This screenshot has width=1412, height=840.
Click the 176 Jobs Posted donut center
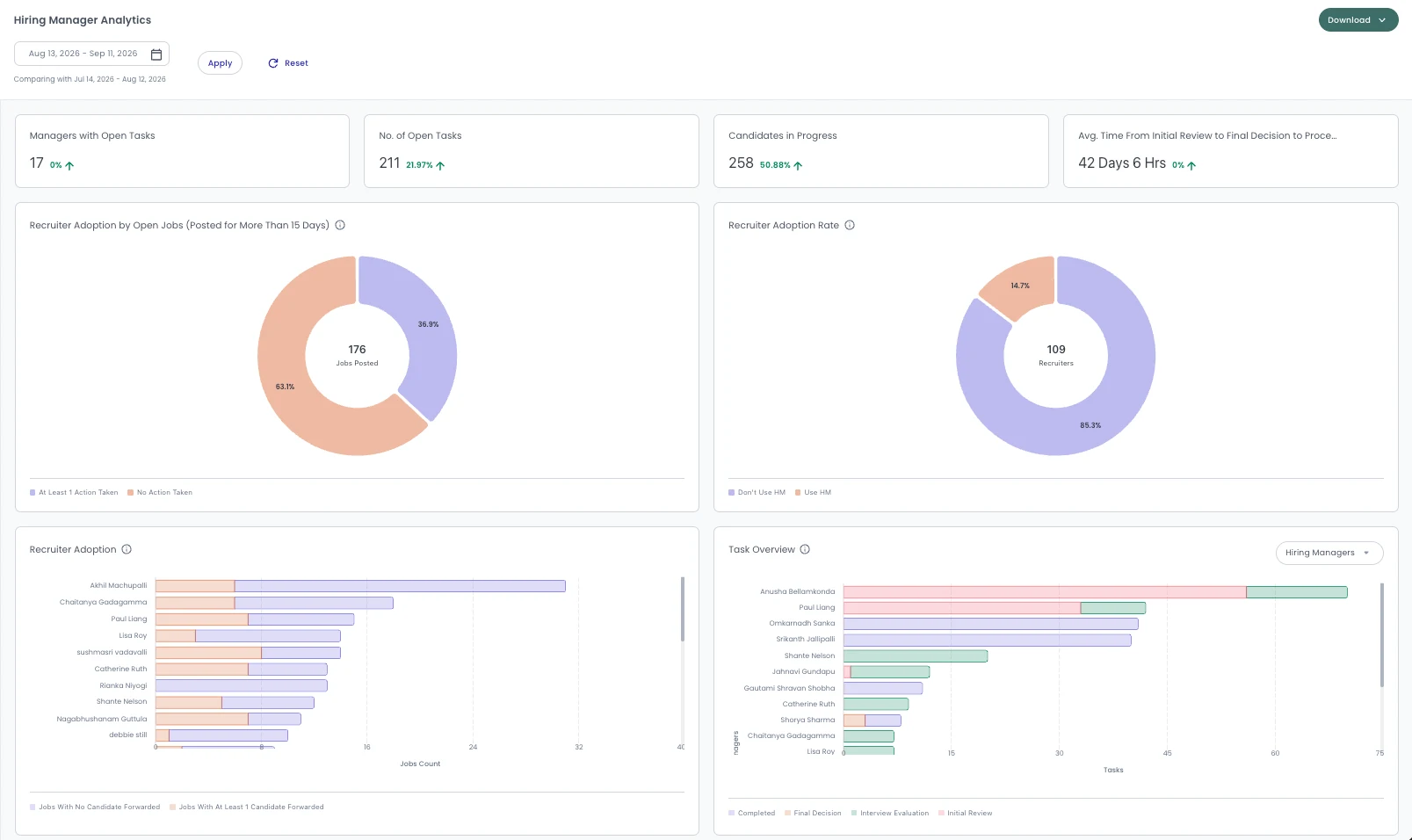(x=358, y=355)
